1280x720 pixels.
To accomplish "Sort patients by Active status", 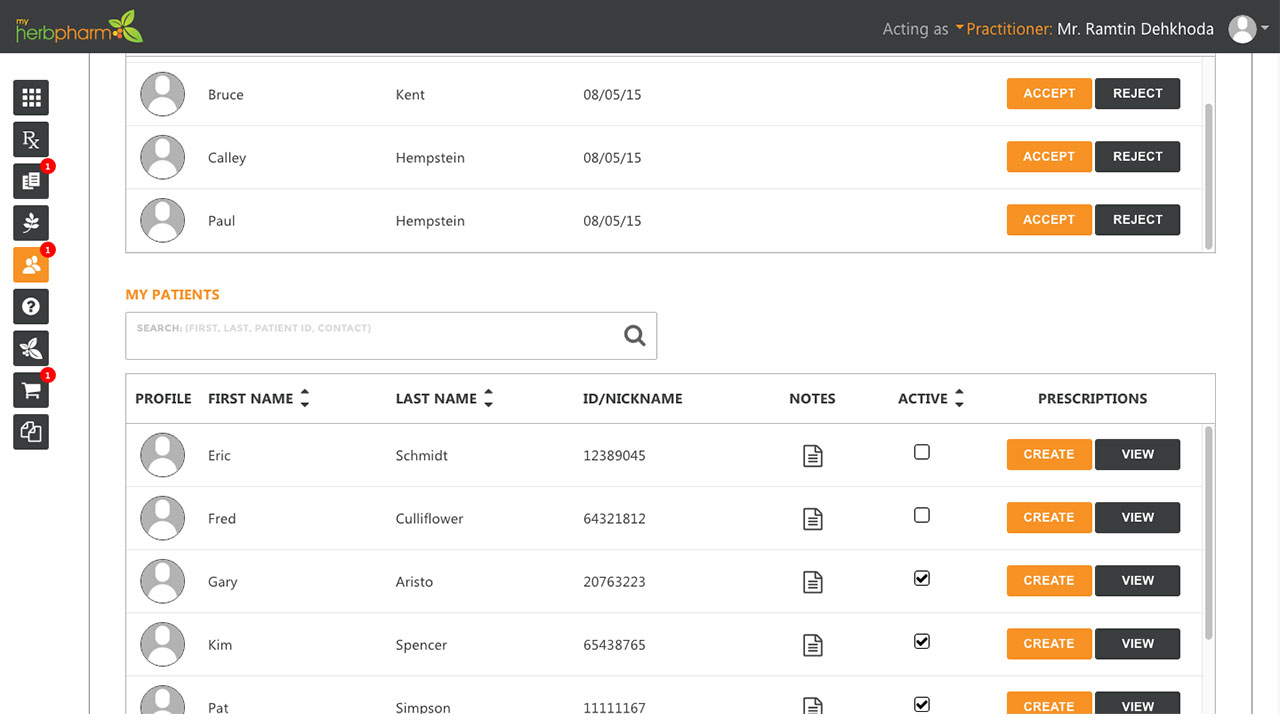I will coord(959,398).
